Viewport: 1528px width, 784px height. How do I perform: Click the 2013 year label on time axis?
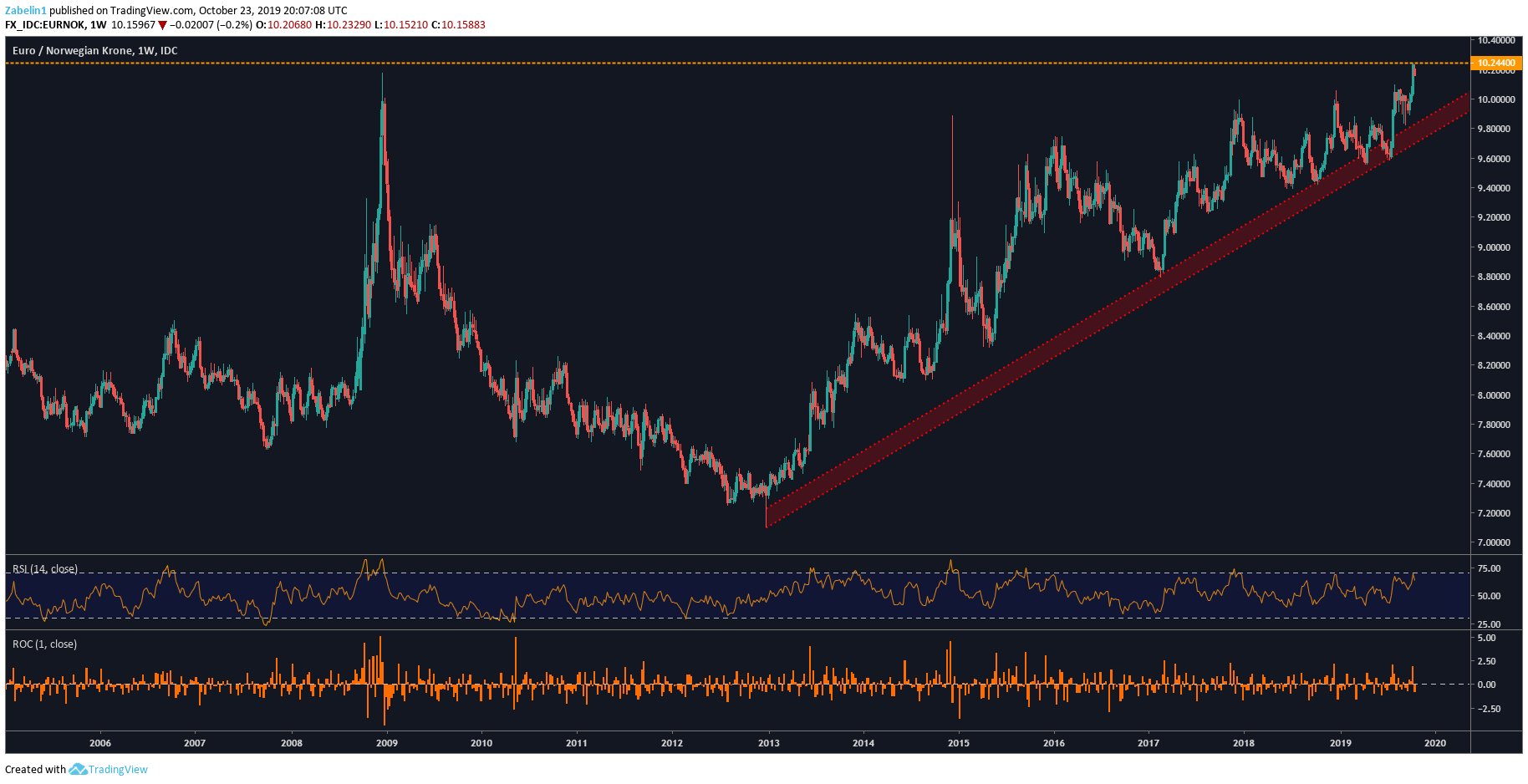coord(769,743)
